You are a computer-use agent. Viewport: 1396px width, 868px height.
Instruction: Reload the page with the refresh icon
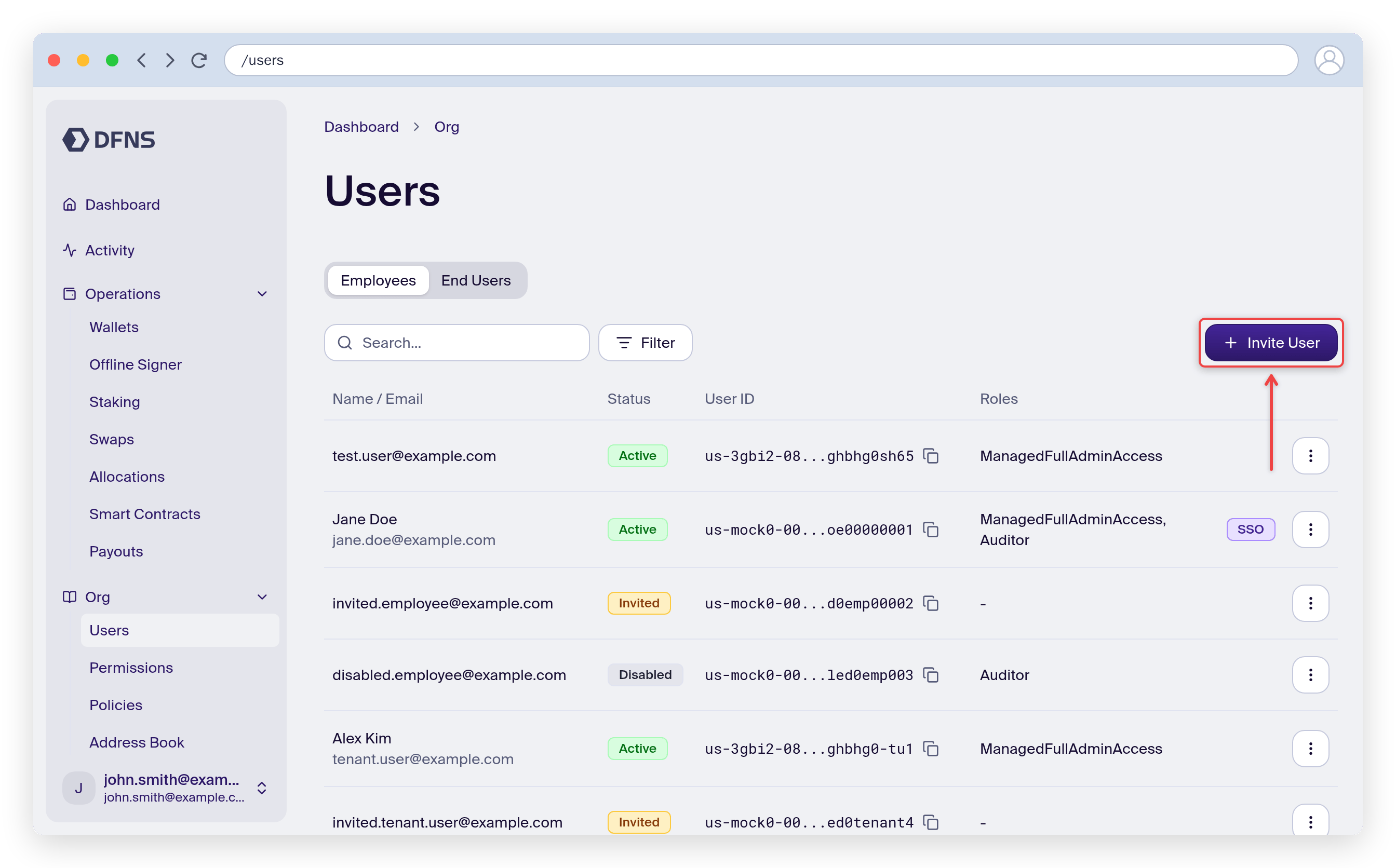199,60
